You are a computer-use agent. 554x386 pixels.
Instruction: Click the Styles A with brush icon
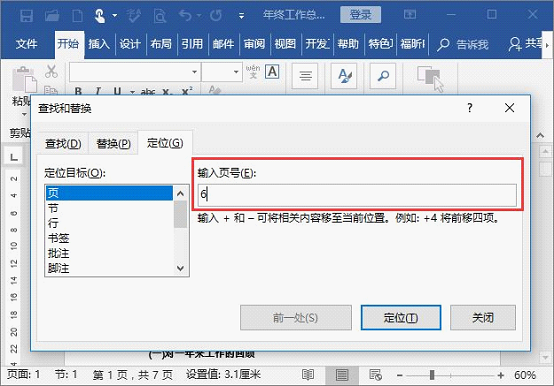[344, 76]
